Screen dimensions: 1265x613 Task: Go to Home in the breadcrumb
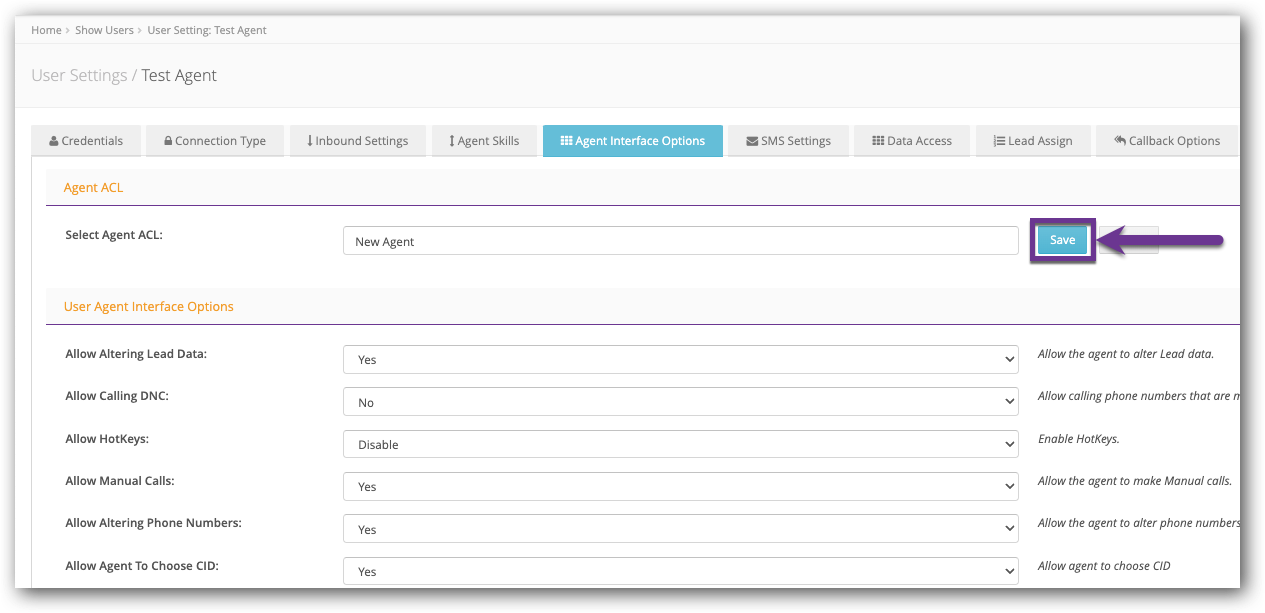click(x=46, y=30)
